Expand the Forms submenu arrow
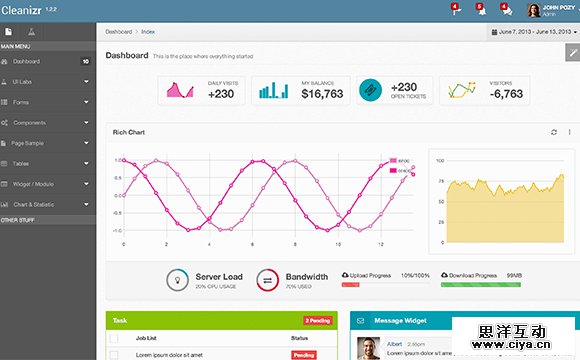Screen dimensions: 580x360 tap(86, 102)
